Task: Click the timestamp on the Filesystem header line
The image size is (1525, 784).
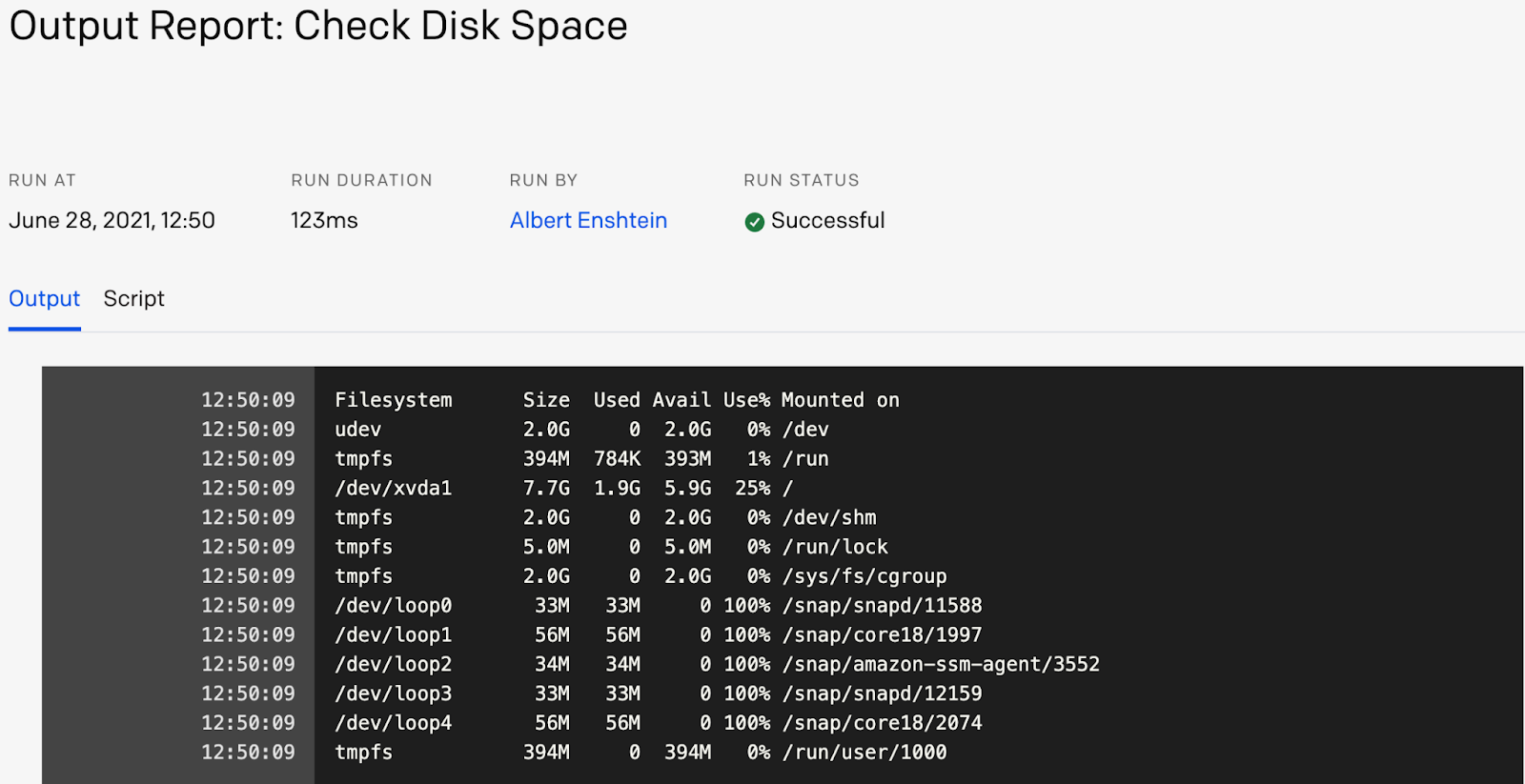Action: coord(248,400)
